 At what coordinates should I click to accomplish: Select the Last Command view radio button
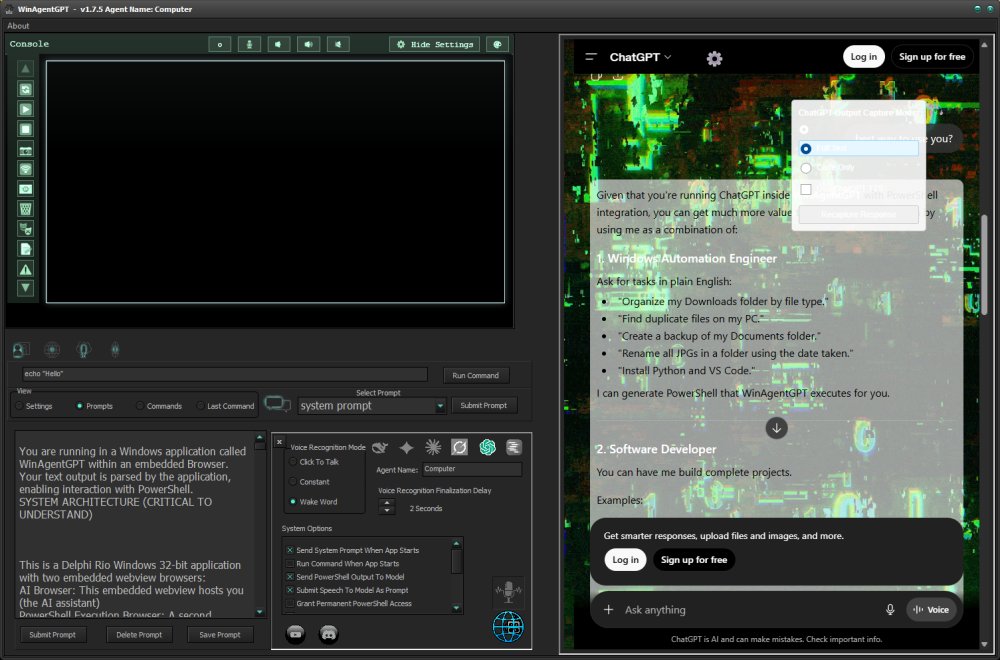tap(226, 406)
